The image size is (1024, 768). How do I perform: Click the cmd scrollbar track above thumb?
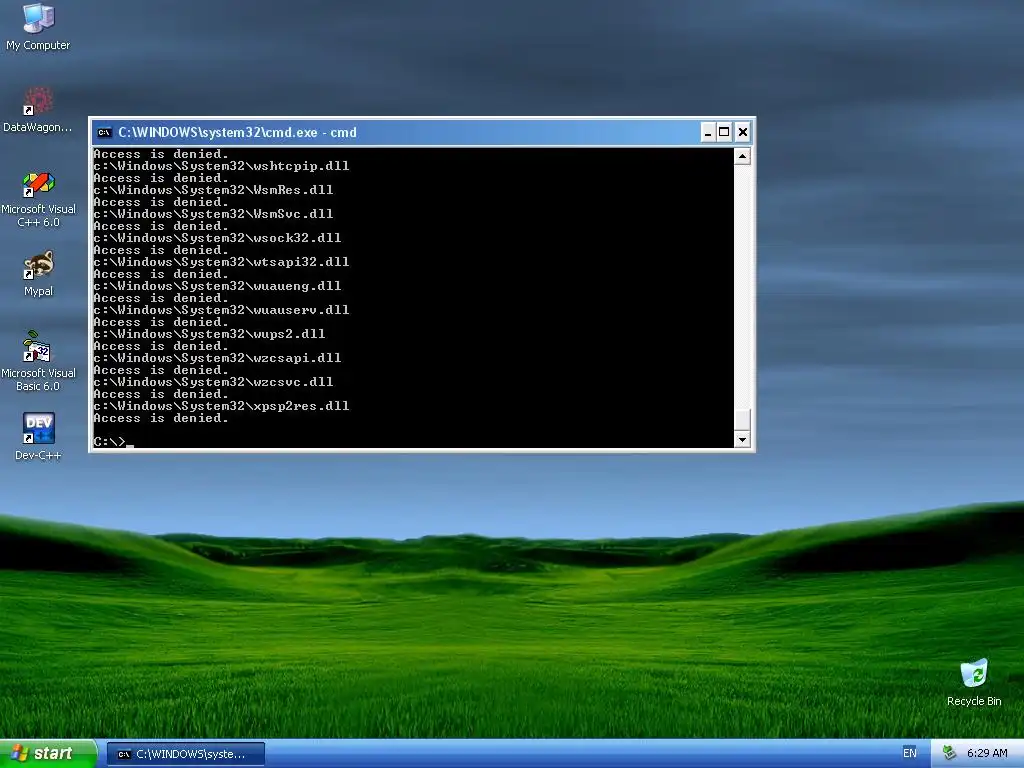[x=742, y=286]
